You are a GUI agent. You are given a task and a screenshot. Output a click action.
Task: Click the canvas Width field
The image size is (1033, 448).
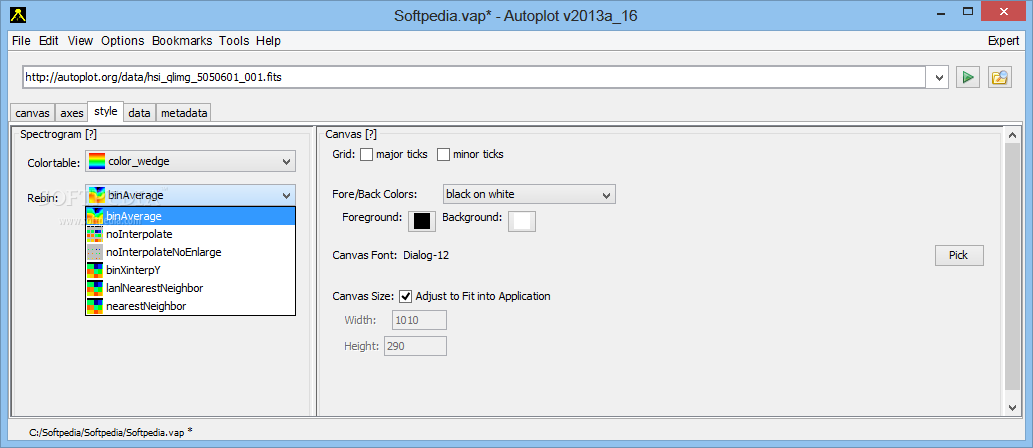419,321
